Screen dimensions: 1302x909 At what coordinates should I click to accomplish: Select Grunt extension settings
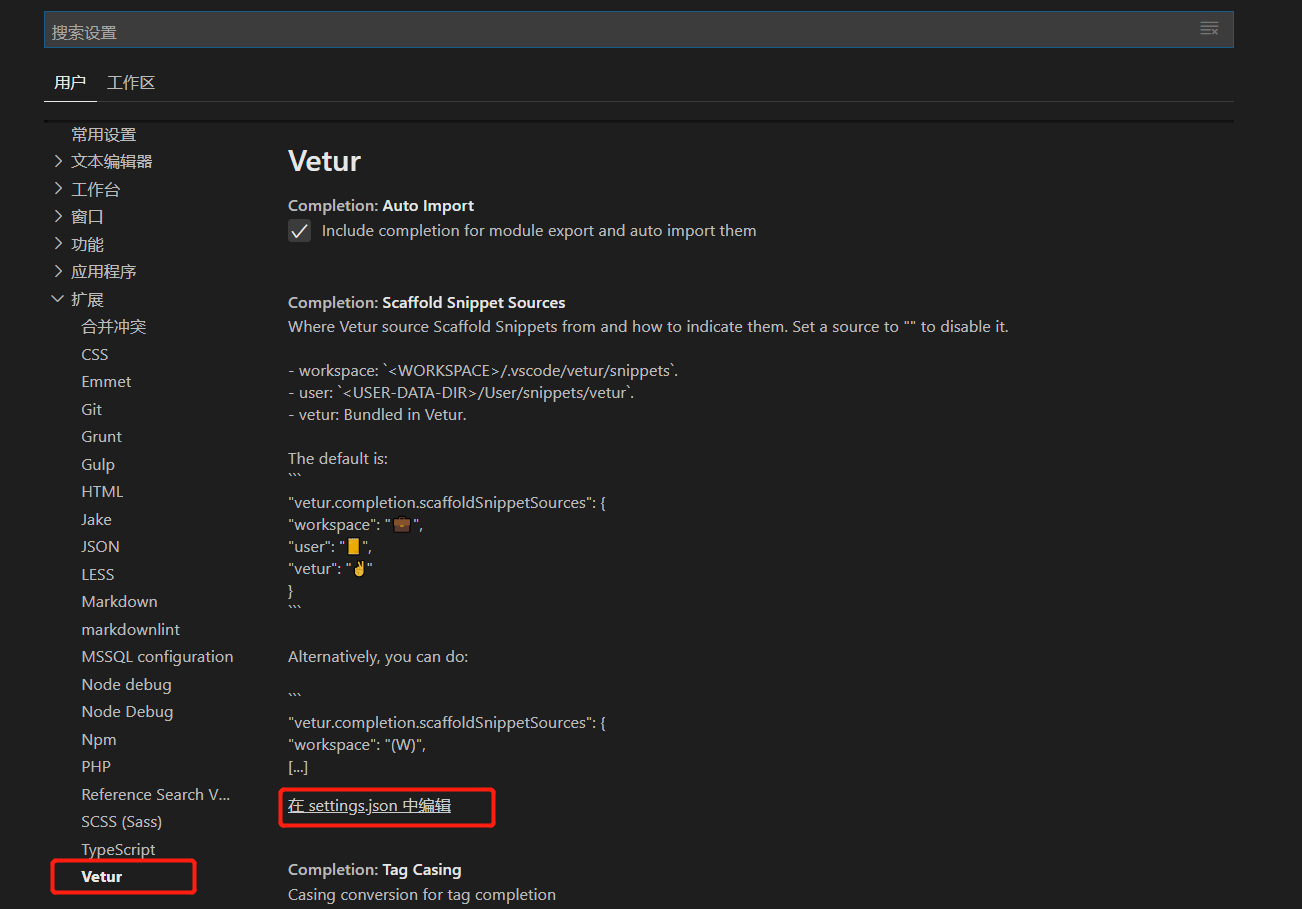click(102, 436)
